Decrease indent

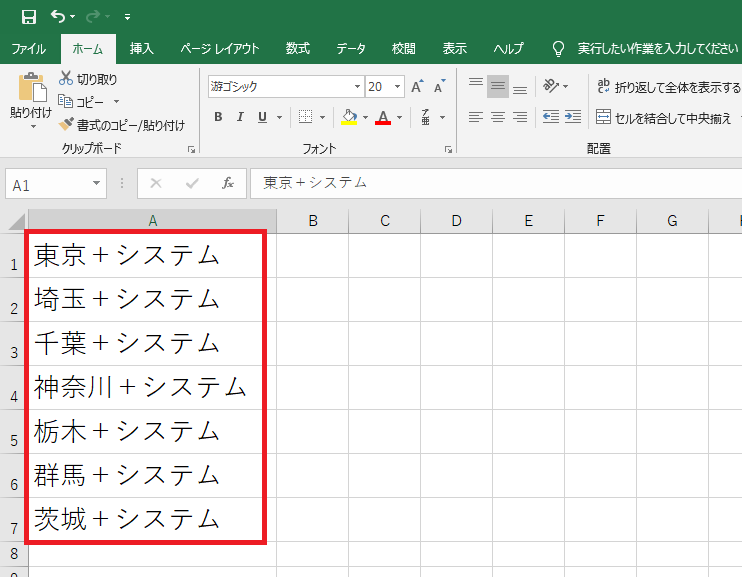coord(551,117)
